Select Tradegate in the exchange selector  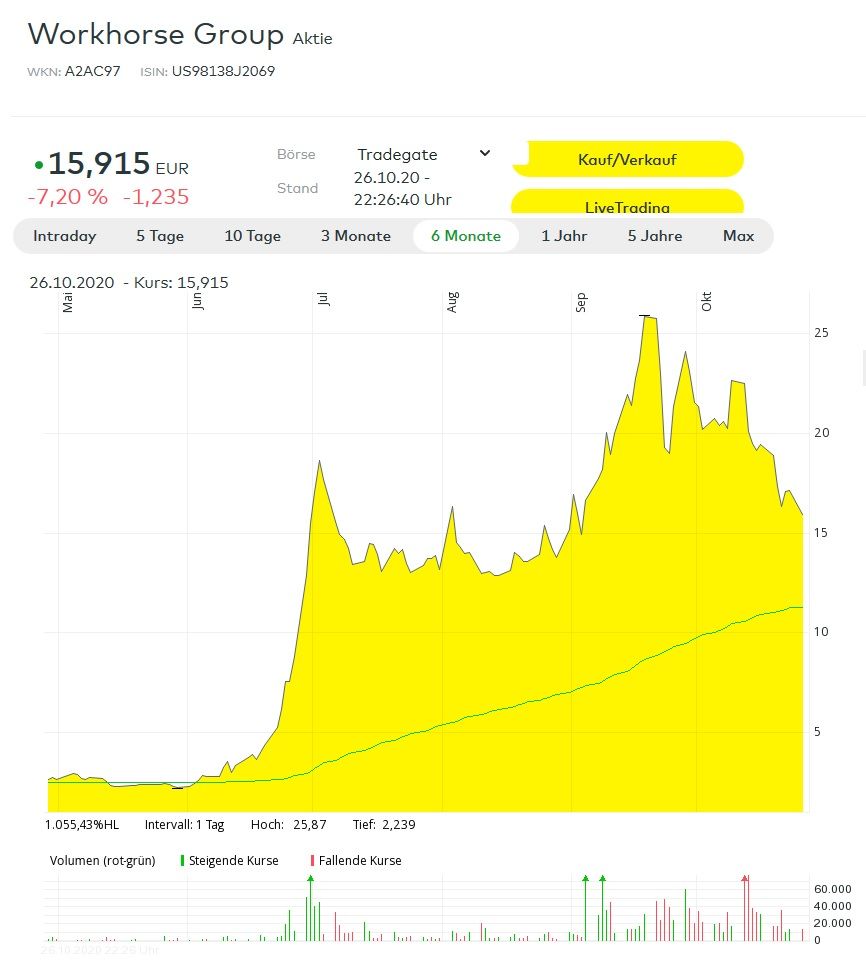[x=397, y=154]
